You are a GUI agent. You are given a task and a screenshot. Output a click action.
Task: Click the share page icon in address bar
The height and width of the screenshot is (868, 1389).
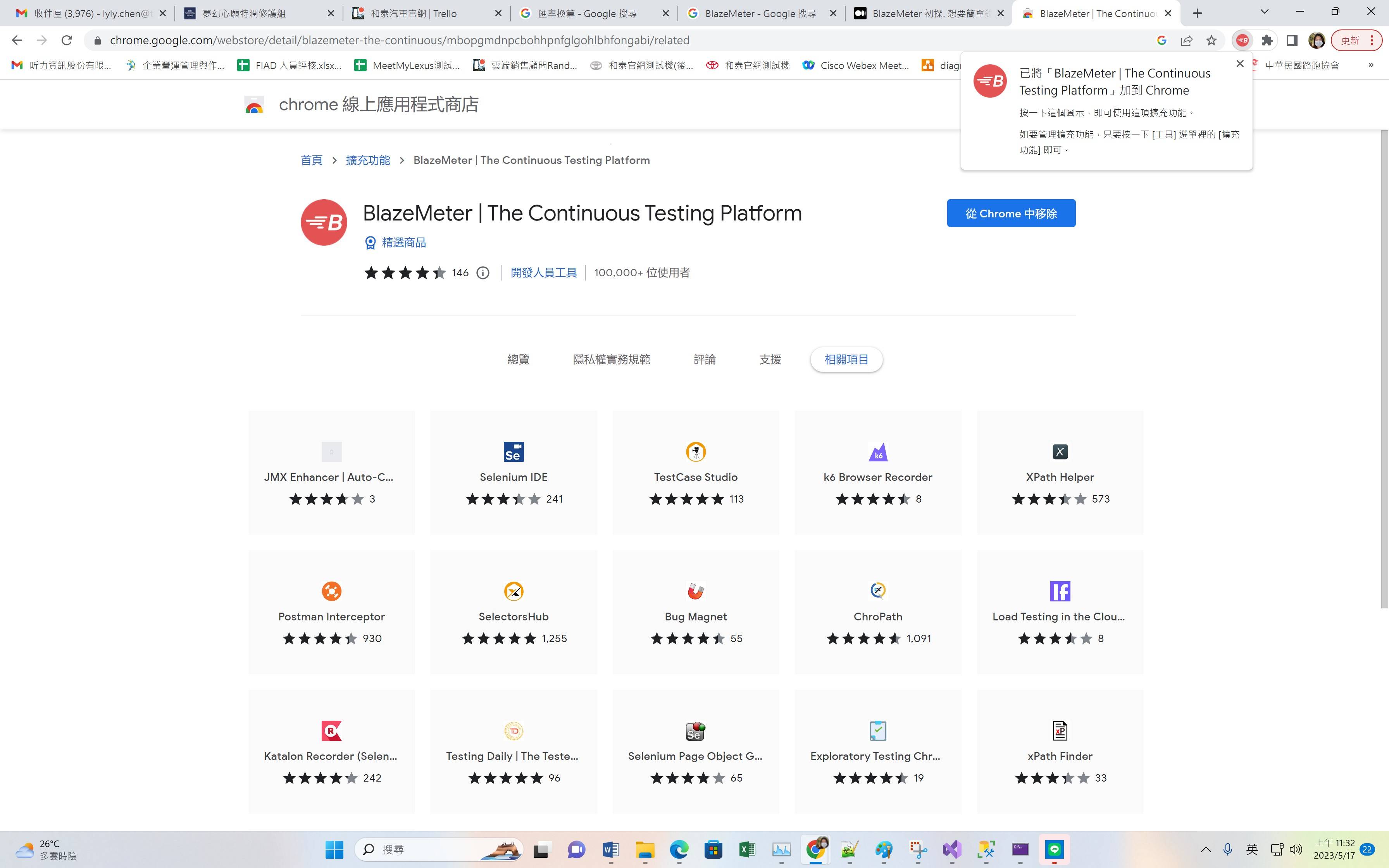1186,40
